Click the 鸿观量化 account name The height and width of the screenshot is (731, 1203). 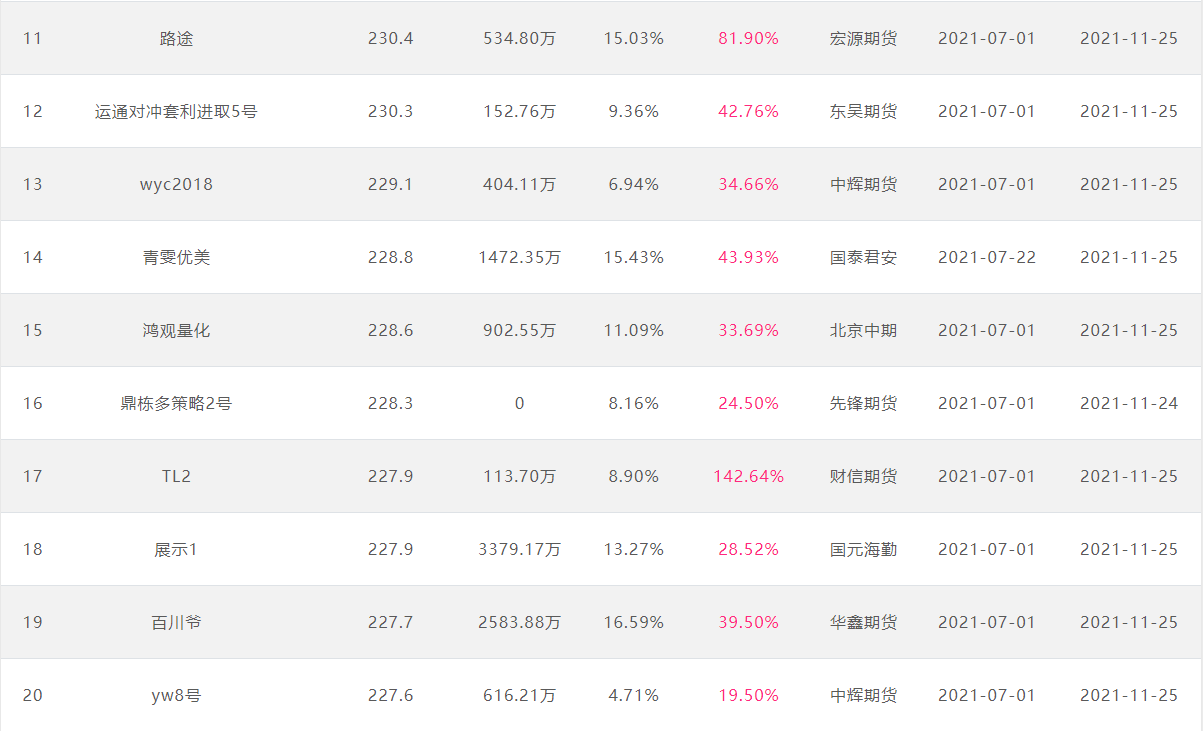coord(176,331)
